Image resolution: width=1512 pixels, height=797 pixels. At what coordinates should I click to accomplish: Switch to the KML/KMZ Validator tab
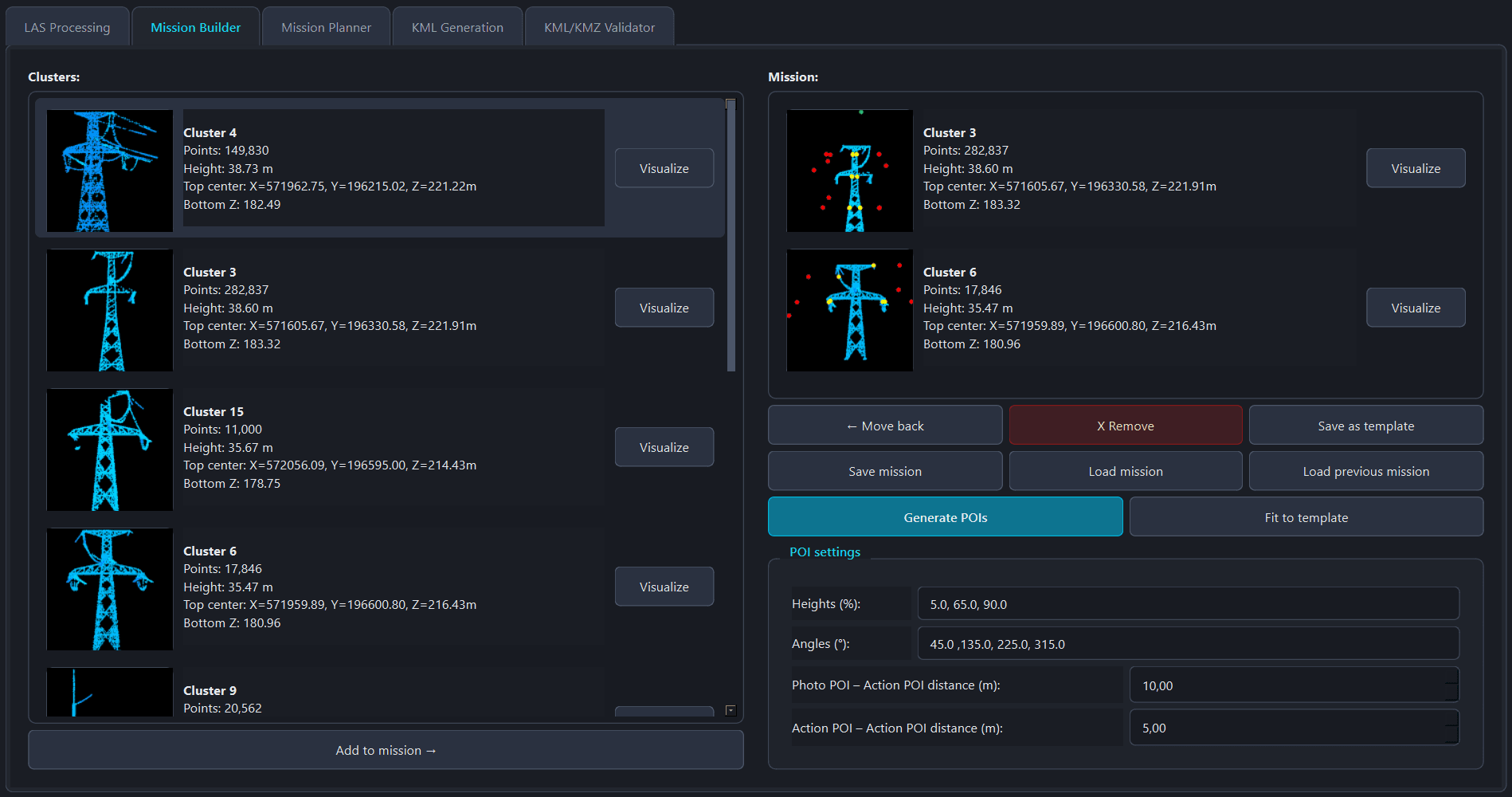(x=598, y=26)
